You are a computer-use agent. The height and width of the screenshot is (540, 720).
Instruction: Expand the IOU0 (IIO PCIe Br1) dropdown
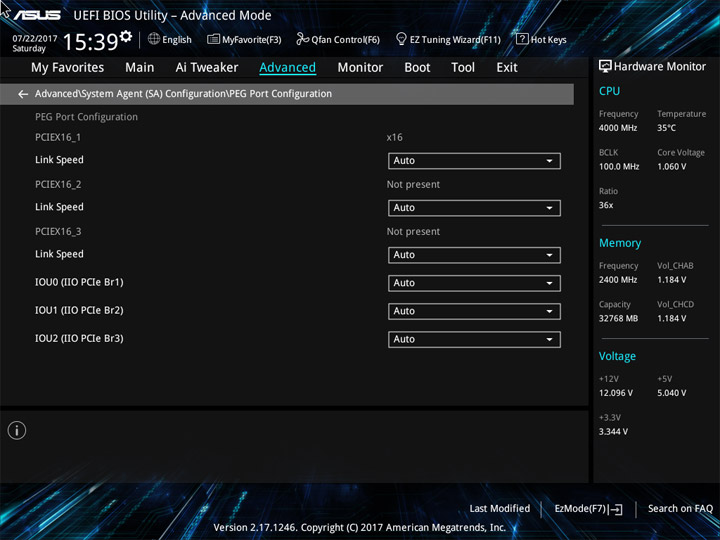pyautogui.click(x=474, y=283)
